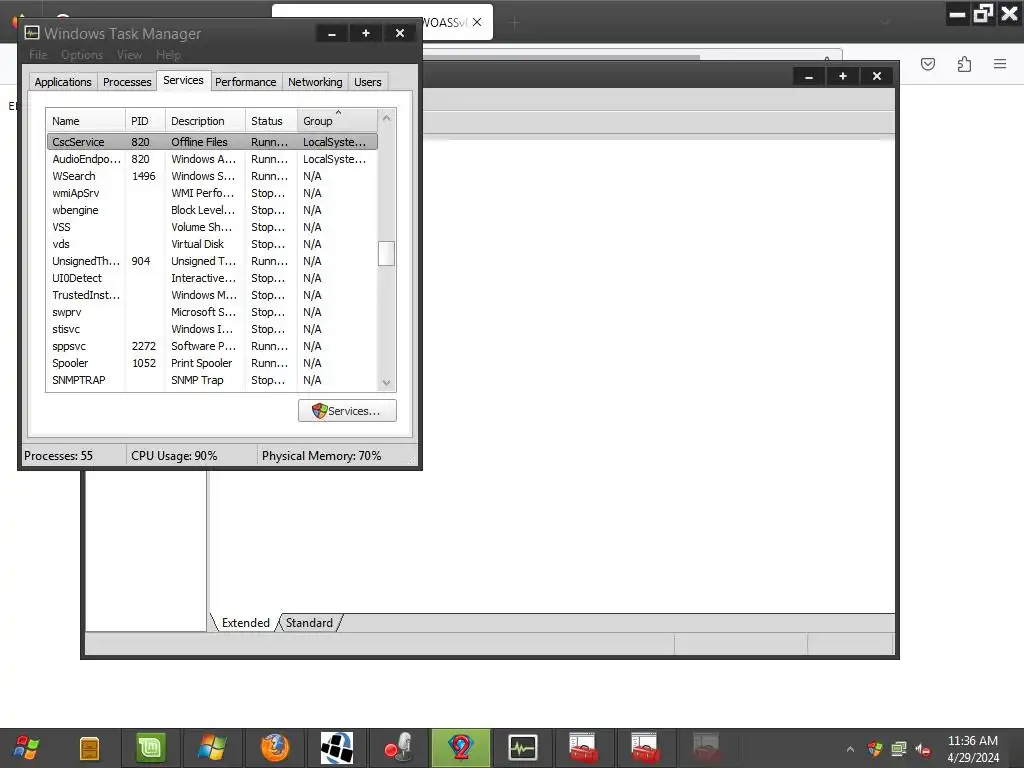Image resolution: width=1024 pixels, height=768 pixels.
Task: Select the CscService row
Action: [212, 142]
